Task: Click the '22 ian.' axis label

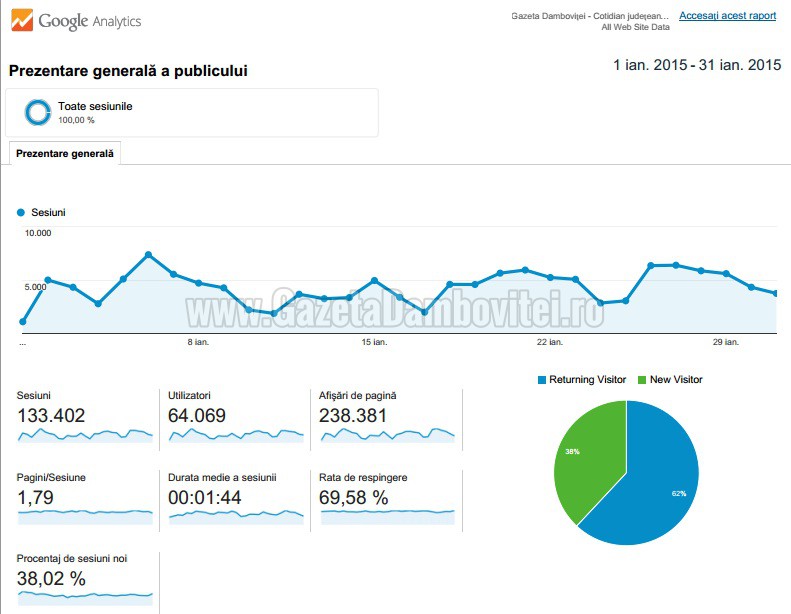Action: [x=550, y=342]
